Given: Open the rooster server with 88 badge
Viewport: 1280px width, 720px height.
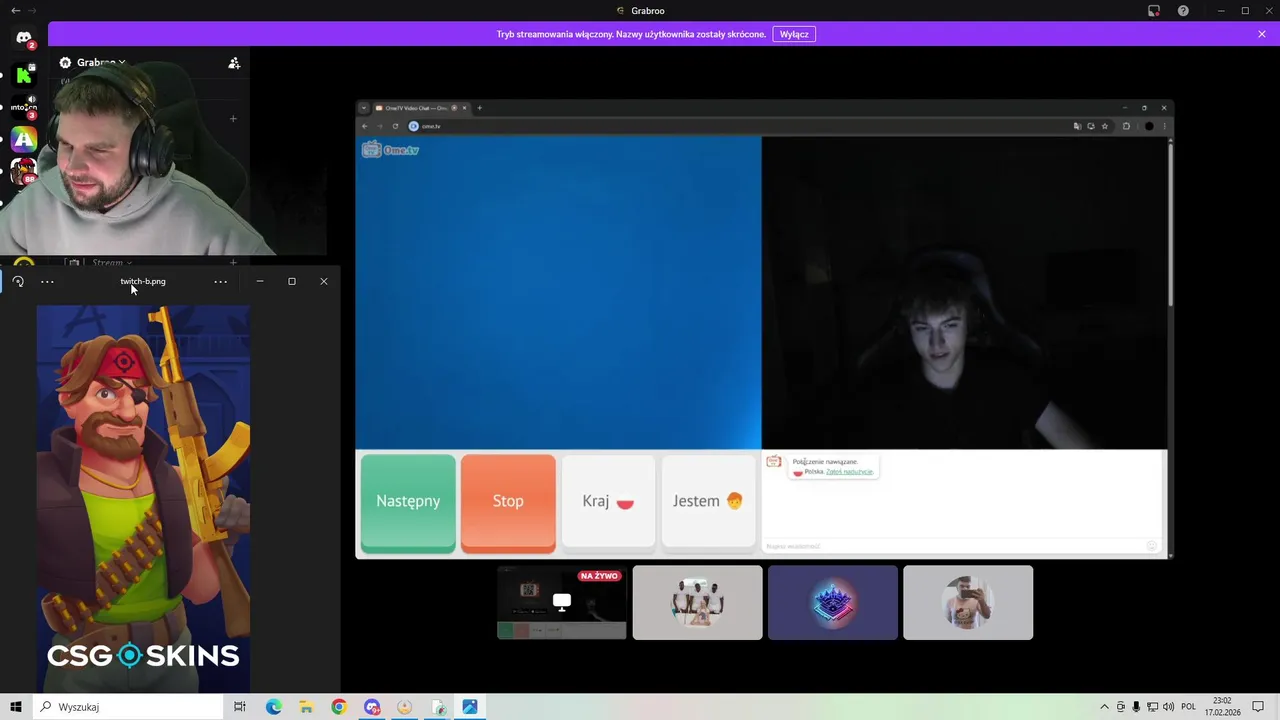Looking at the screenshot, I should [x=24, y=172].
